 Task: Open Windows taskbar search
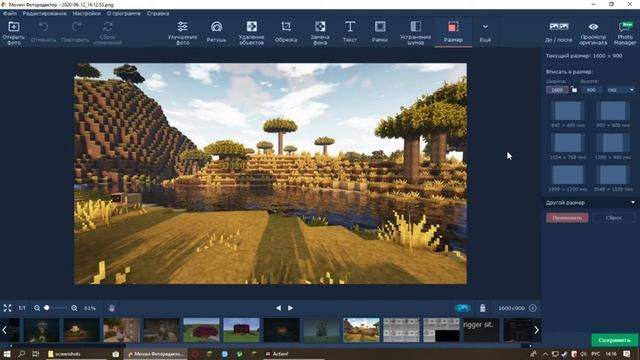tap(21, 354)
